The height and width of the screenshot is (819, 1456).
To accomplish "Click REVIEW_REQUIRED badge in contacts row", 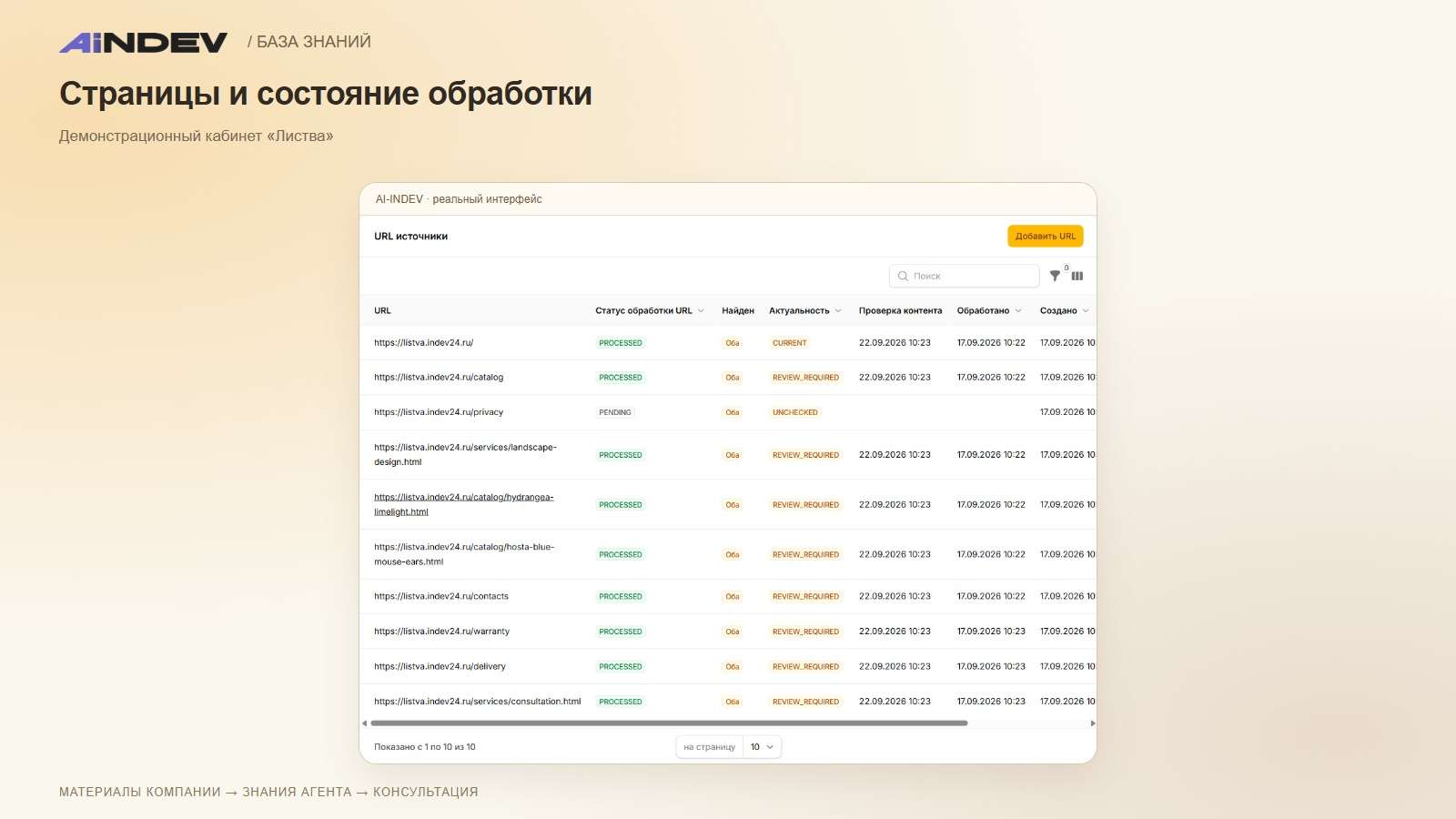I will pyautogui.click(x=805, y=596).
